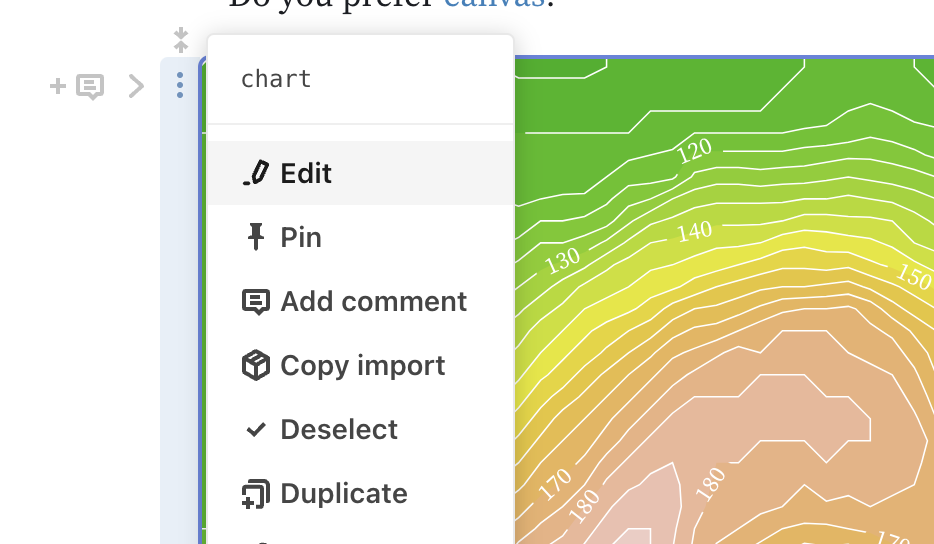This screenshot has height=544, width=934.
Task: Choose Pin in the context menu
Action: click(x=360, y=237)
